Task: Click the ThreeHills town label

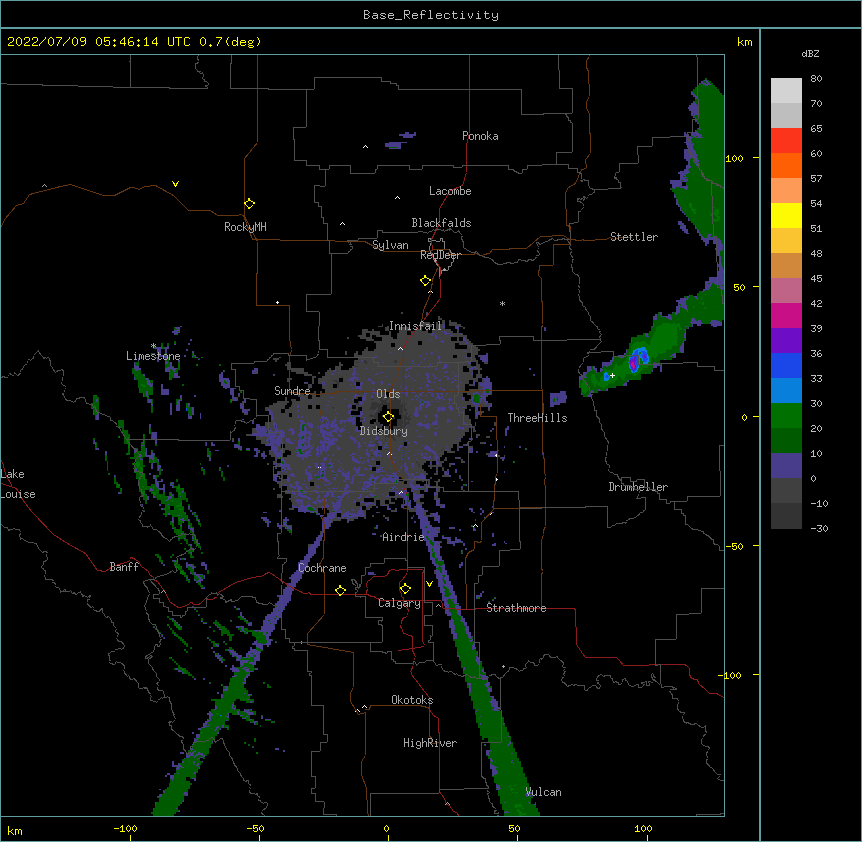Action: tap(537, 418)
